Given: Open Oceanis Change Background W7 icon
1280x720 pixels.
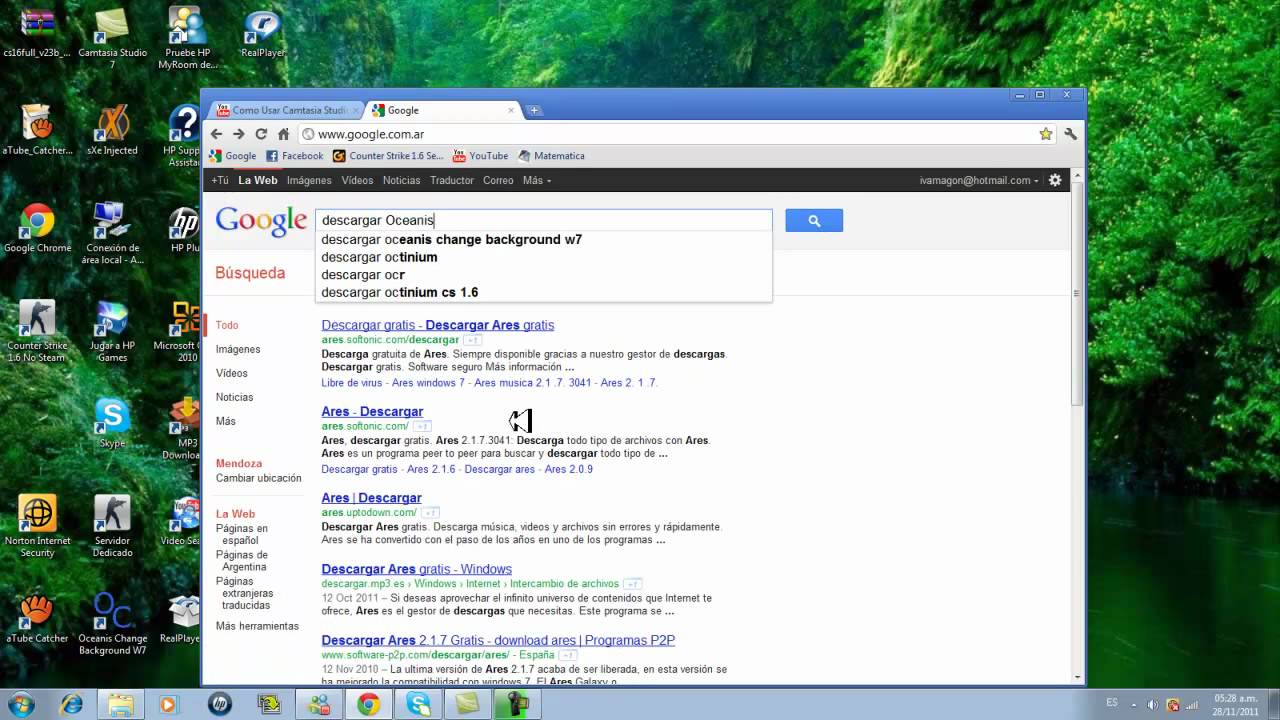Looking at the screenshot, I should click(x=112, y=624).
